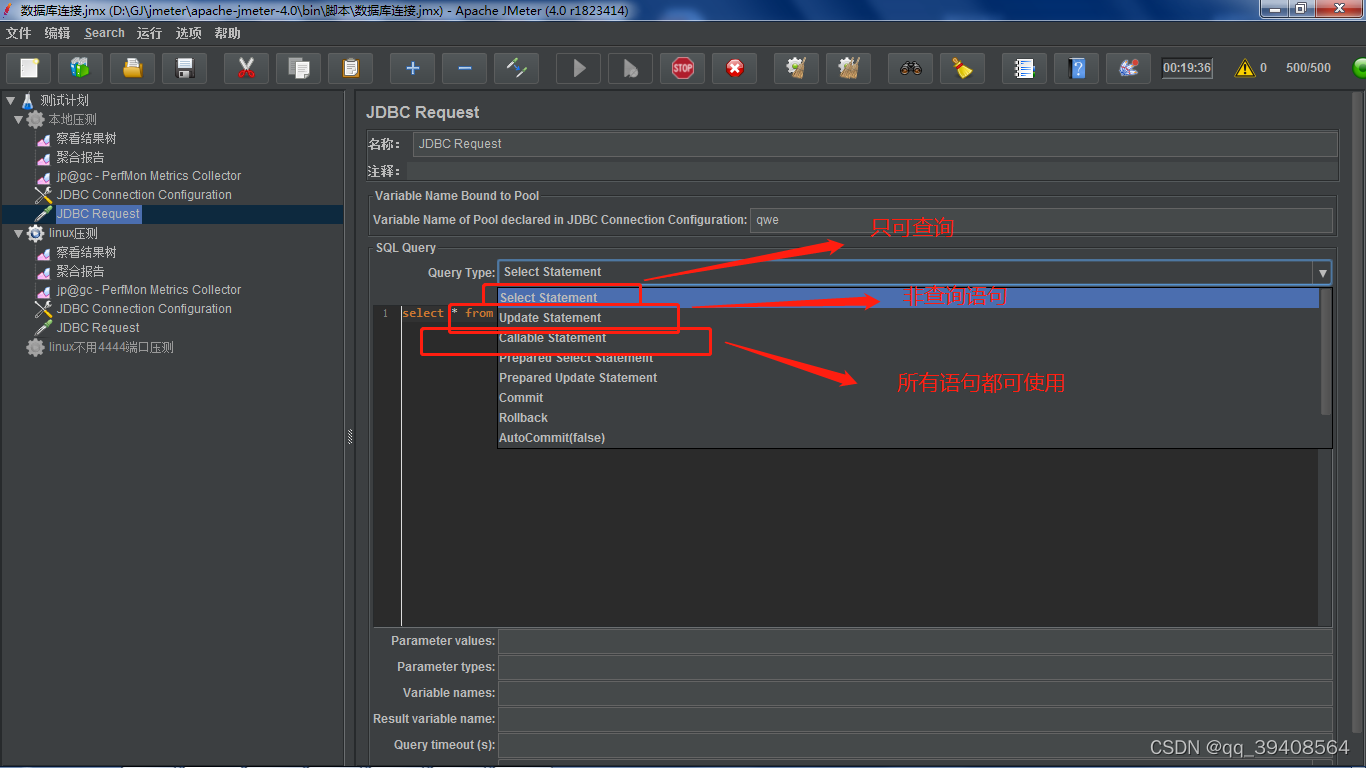Select JDBC Connection Configuration under 本地压测
Viewport: 1366px width, 768px height.
pos(144,195)
